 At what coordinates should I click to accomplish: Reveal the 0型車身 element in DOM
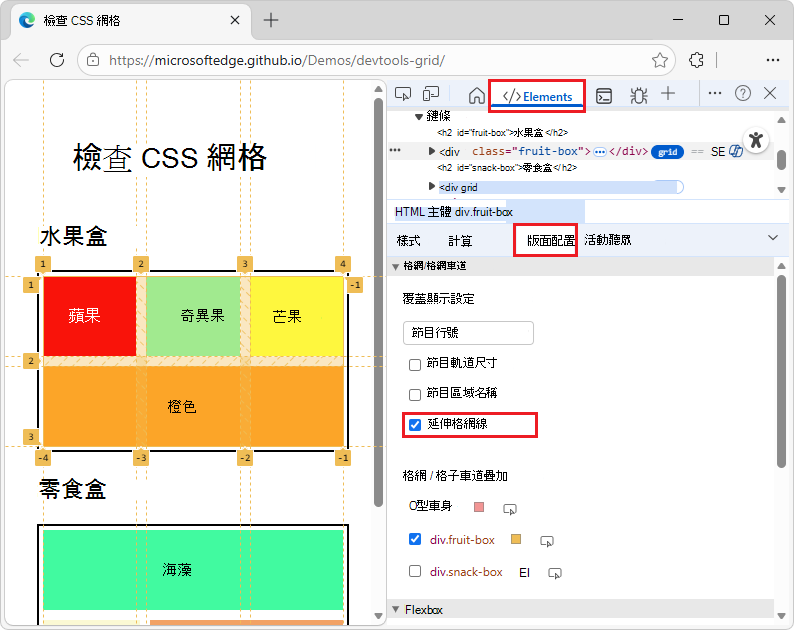click(x=509, y=509)
